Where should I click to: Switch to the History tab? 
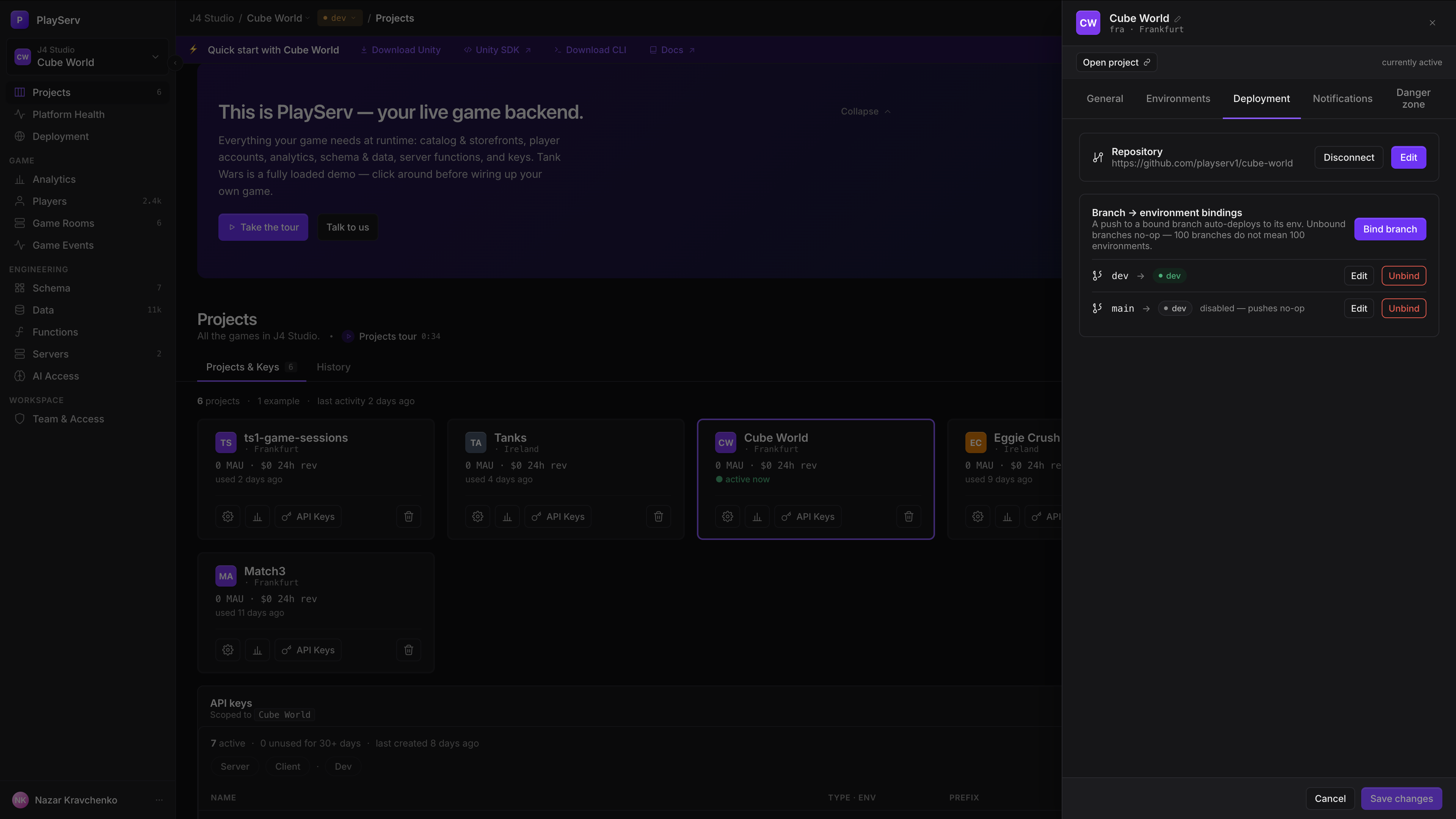[334, 367]
